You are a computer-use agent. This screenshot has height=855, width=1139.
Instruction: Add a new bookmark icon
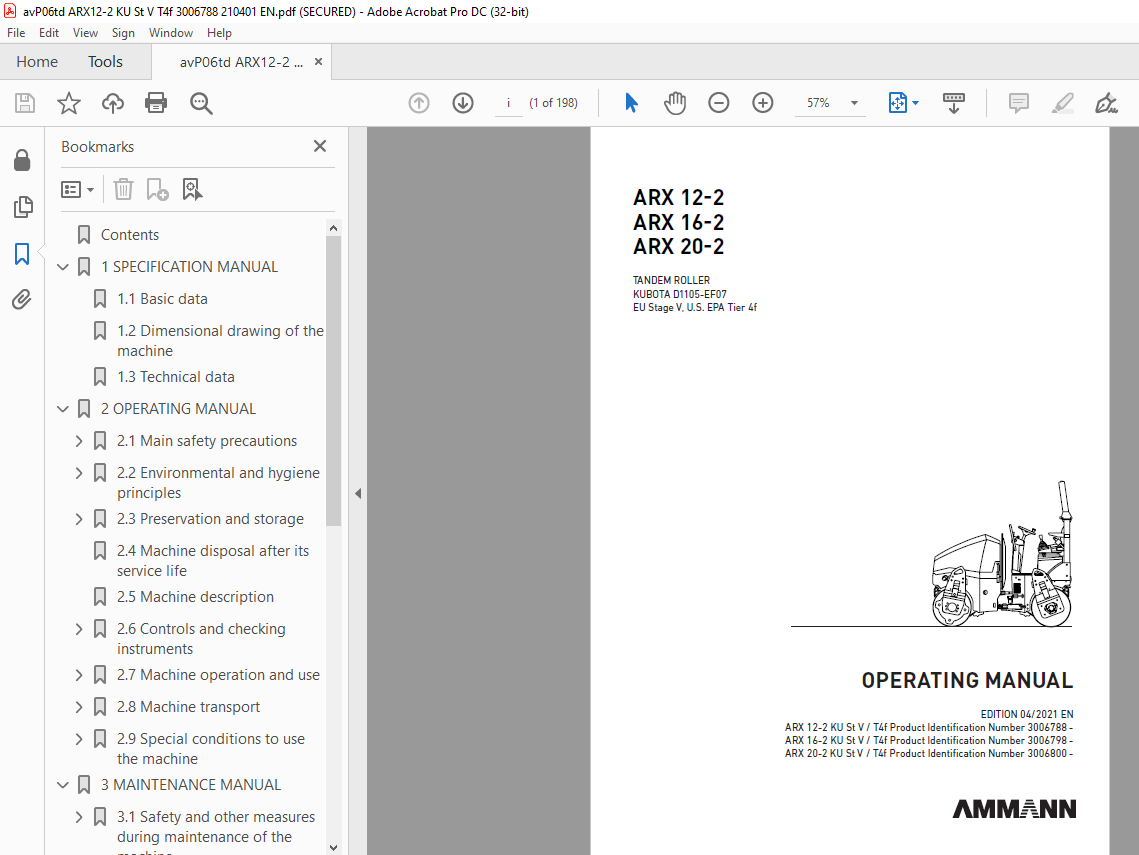pos(158,190)
